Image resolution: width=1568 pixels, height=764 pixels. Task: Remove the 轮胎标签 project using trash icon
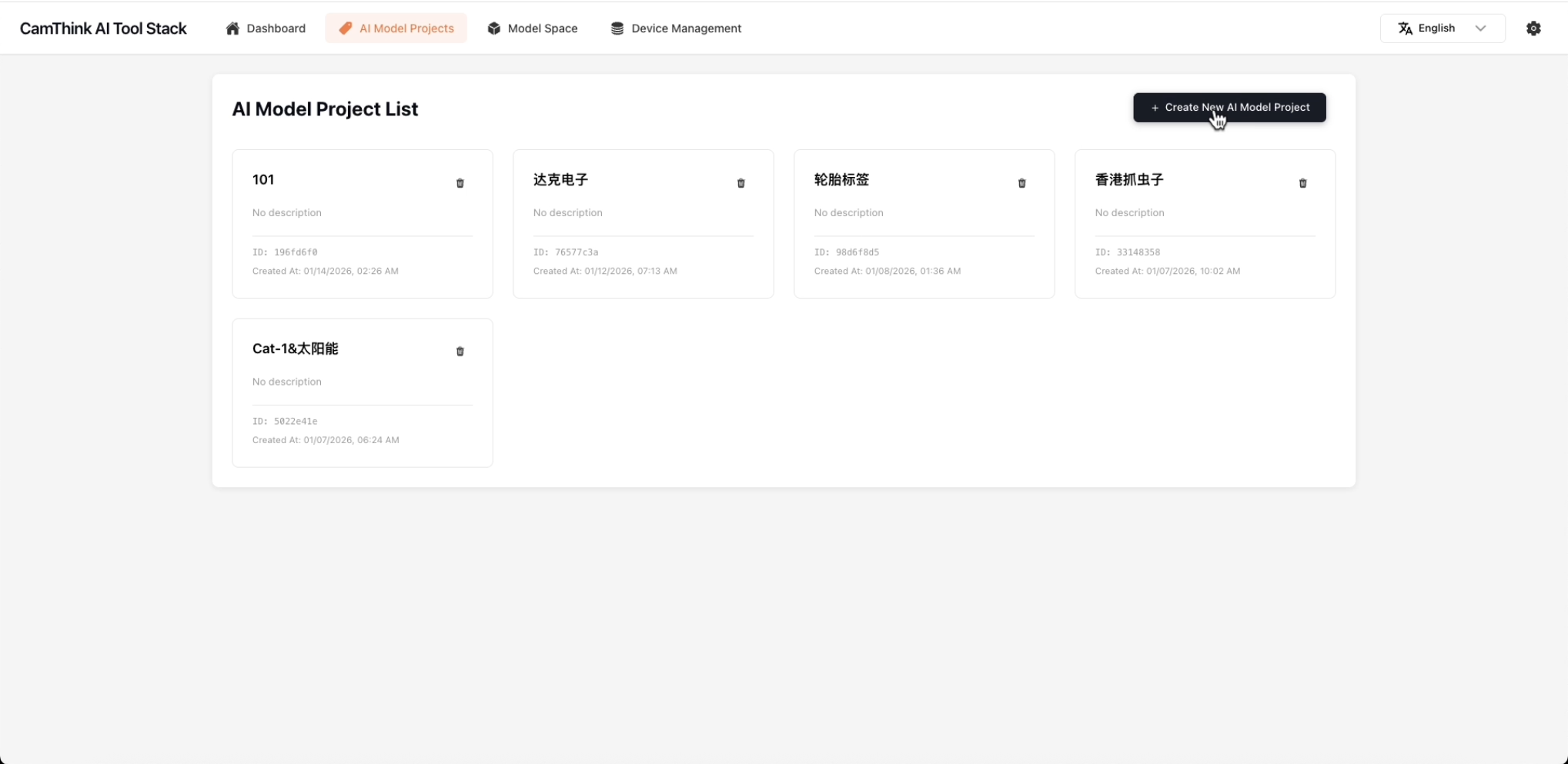pos(1022,183)
